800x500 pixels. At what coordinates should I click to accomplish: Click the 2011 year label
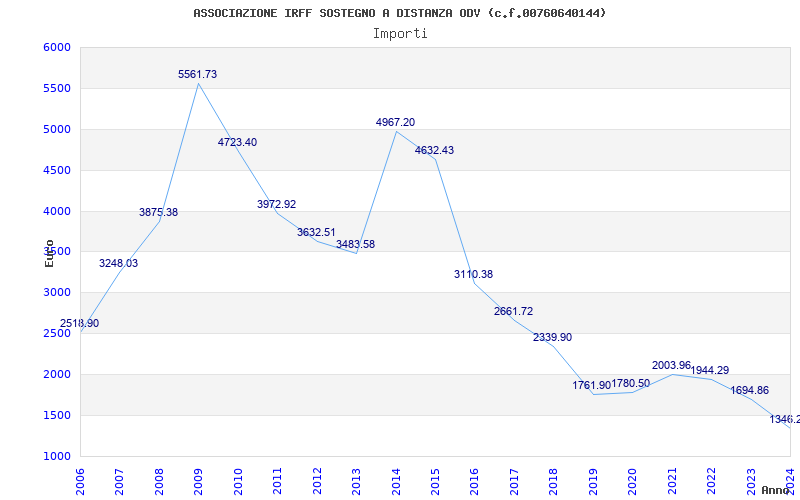pyautogui.click(x=278, y=481)
